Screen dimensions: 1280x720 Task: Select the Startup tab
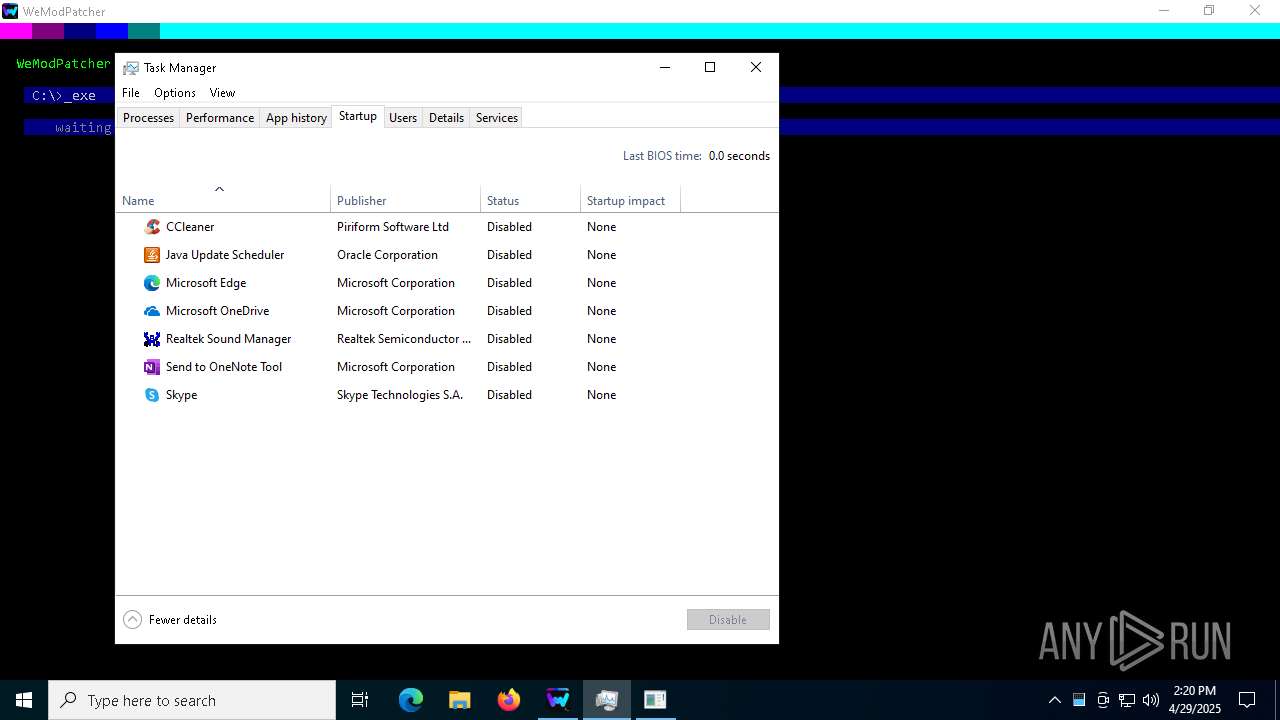(358, 116)
